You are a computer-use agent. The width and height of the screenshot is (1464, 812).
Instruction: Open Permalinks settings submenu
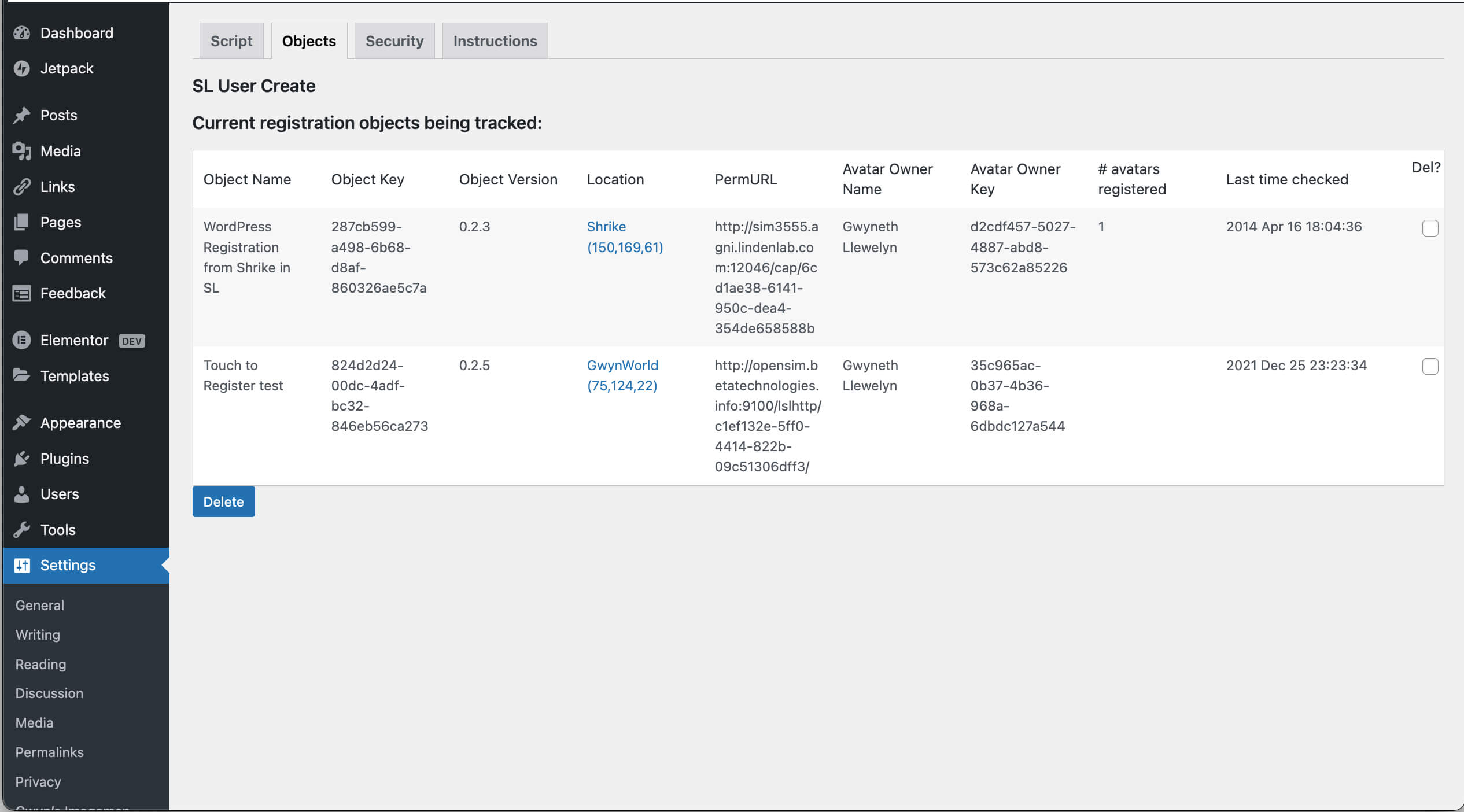50,752
